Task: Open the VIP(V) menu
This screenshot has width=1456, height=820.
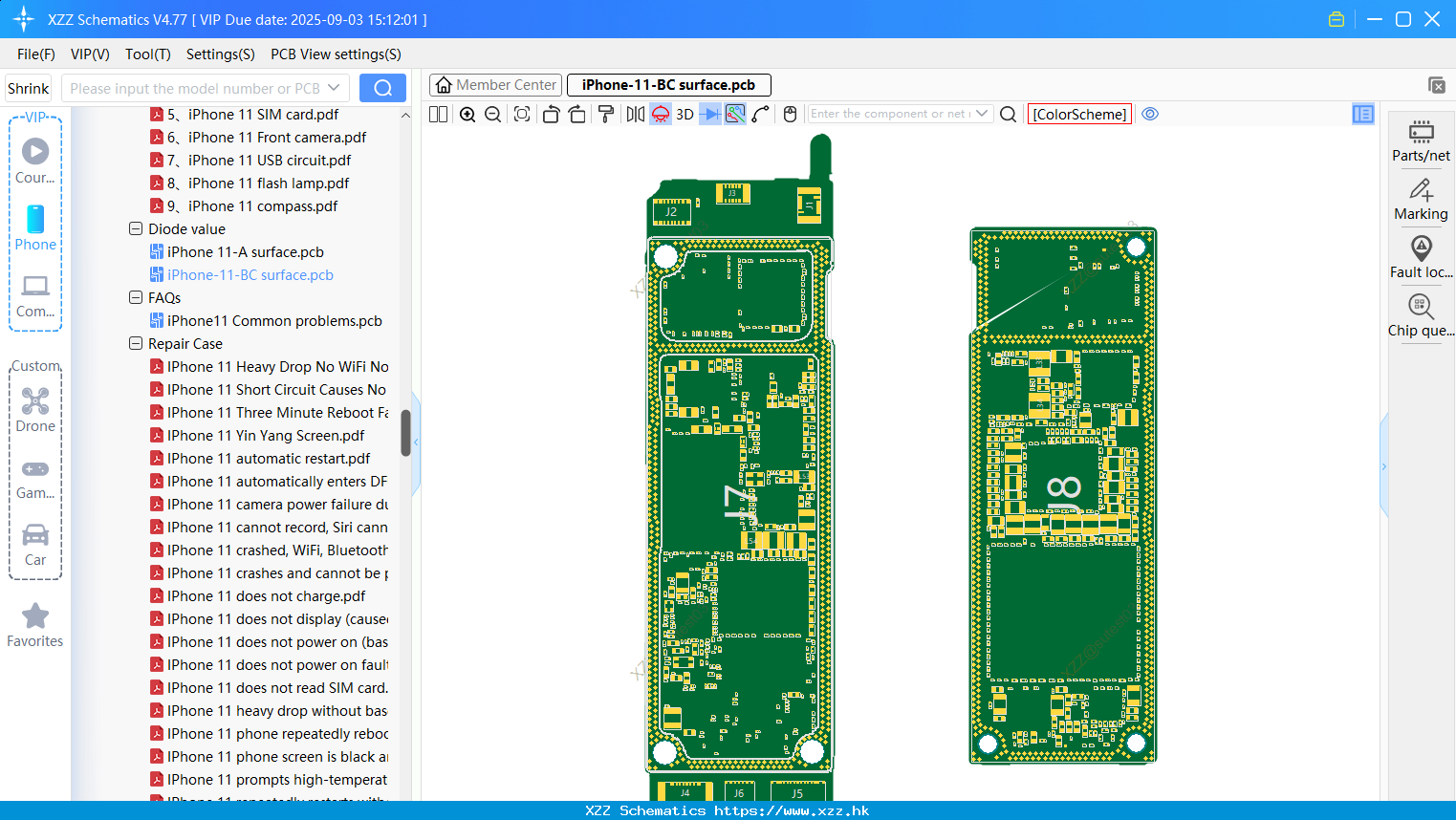Action: point(90,54)
